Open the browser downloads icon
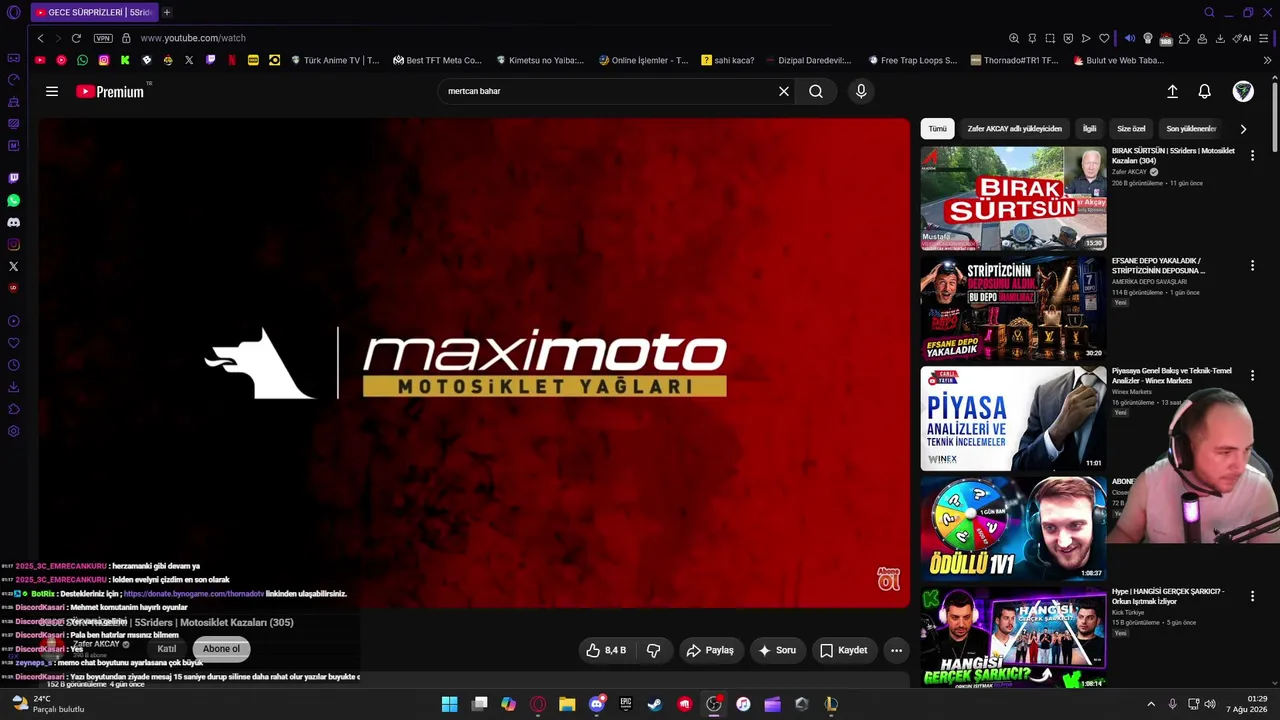 tap(1220, 38)
